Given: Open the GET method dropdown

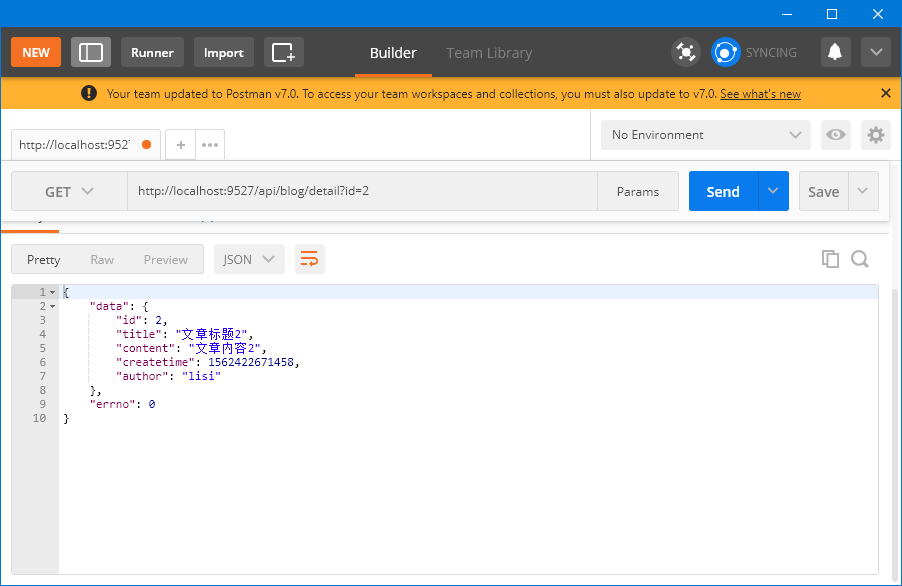Looking at the screenshot, I should coord(70,191).
